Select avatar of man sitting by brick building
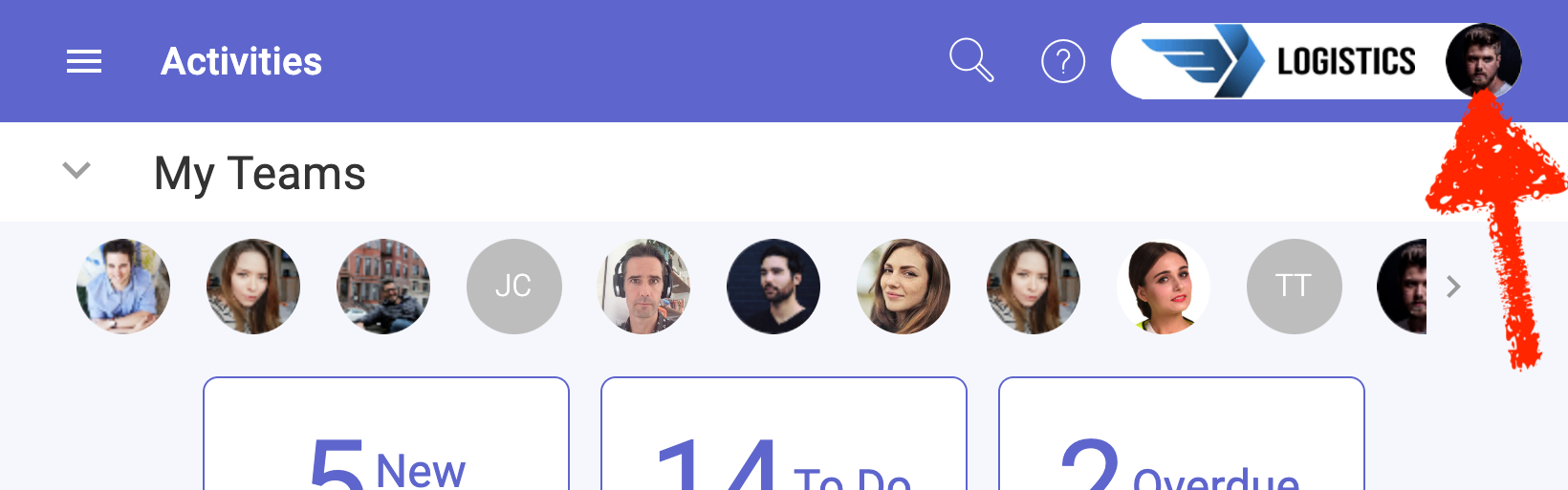 383,287
